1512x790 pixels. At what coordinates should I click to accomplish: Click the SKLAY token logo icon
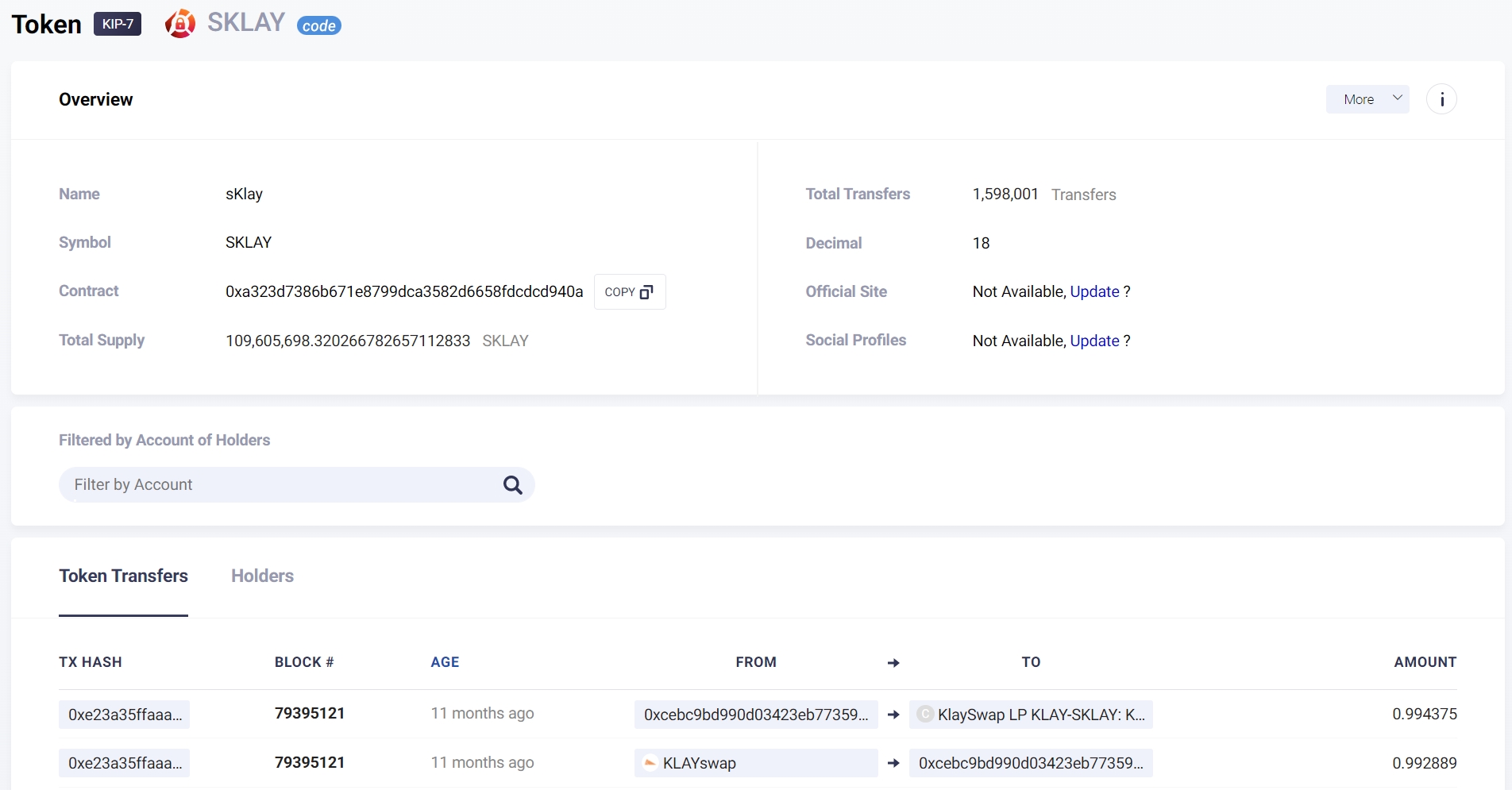[180, 24]
